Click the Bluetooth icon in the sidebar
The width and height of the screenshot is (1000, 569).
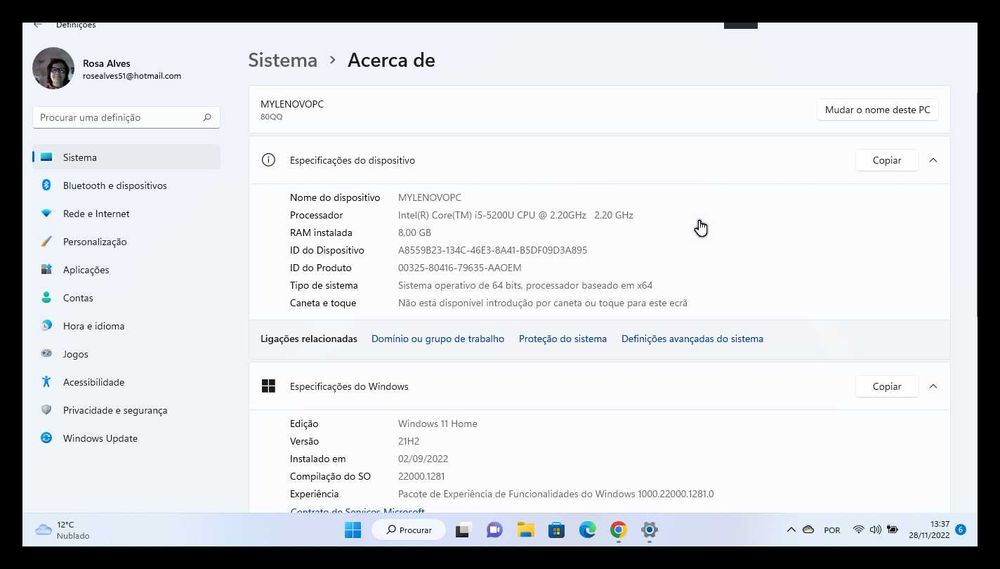pos(46,185)
